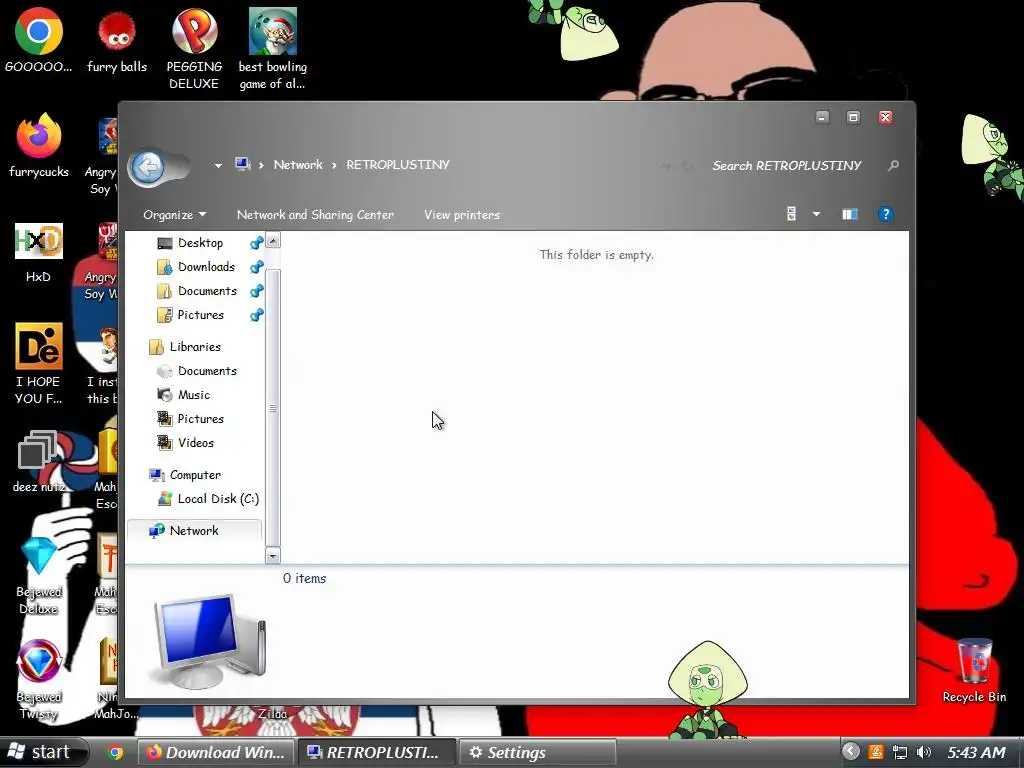This screenshot has height=768, width=1024.
Task: Toggle the preview pane icon
Action: pyautogui.click(x=850, y=214)
